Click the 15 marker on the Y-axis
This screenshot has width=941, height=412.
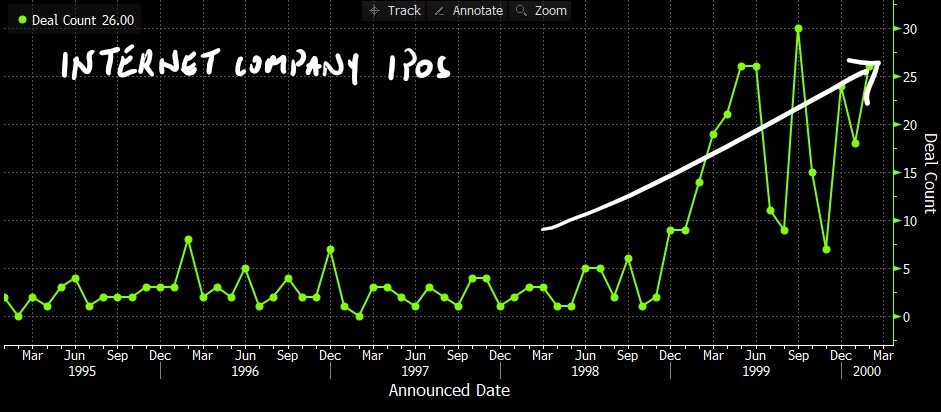[x=912, y=173]
